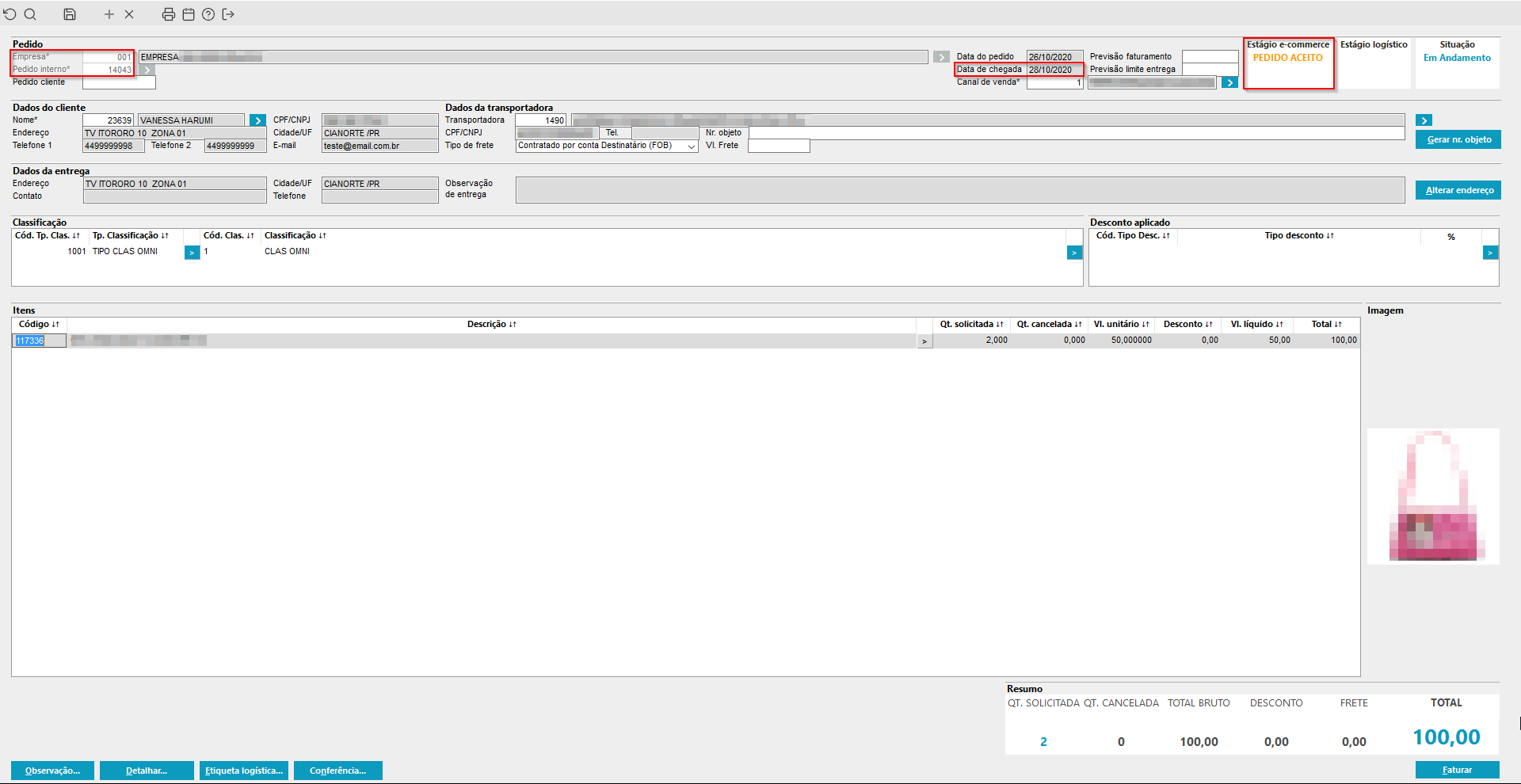
Task: Sort by Código column in Itens
Action: [39, 324]
